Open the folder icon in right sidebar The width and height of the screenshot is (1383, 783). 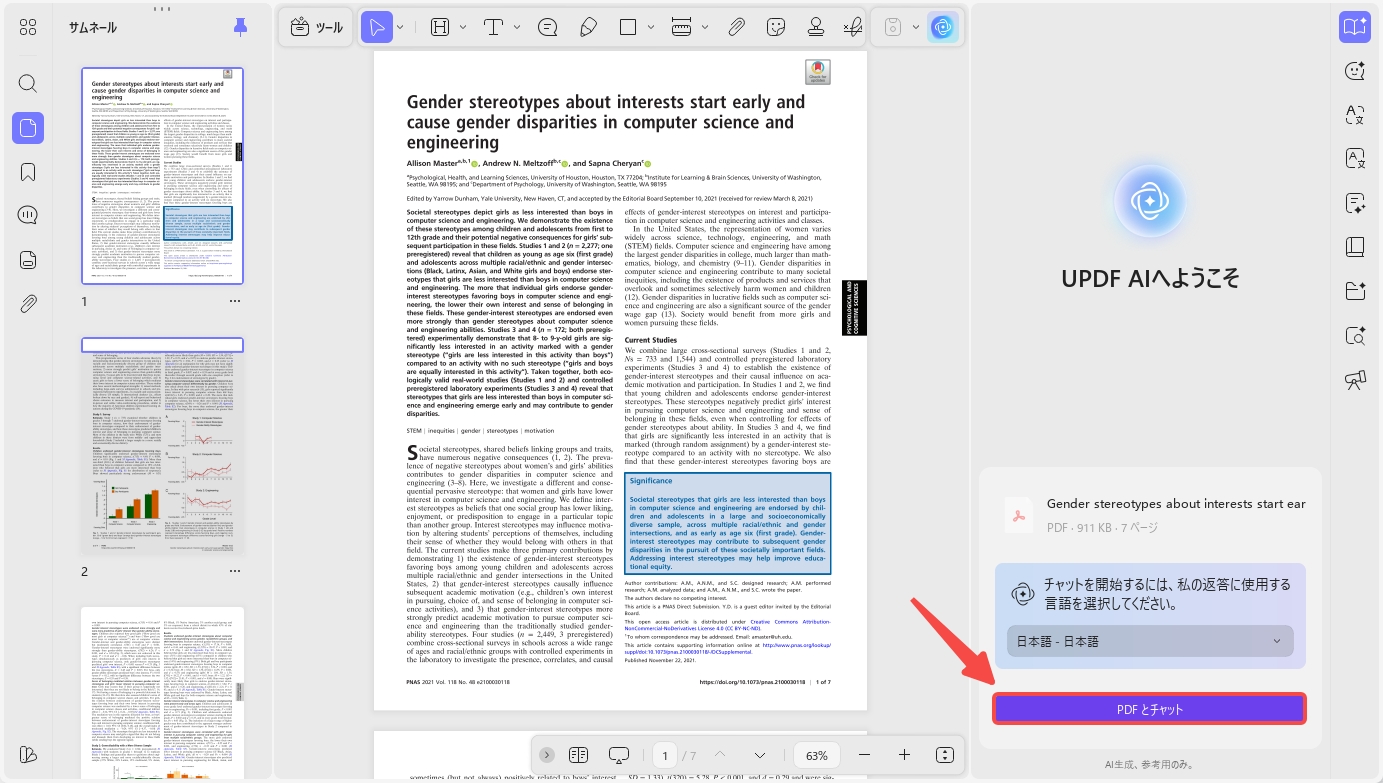[x=1355, y=291]
